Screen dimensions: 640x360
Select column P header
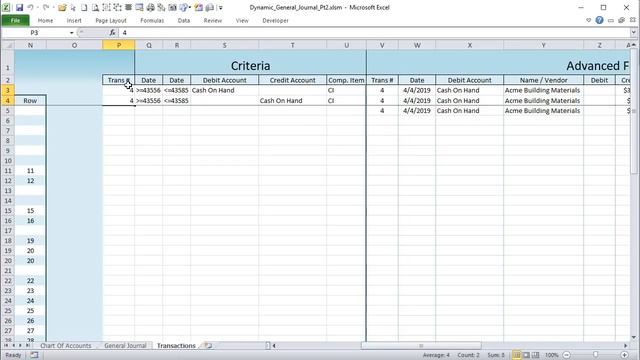(x=119, y=45)
